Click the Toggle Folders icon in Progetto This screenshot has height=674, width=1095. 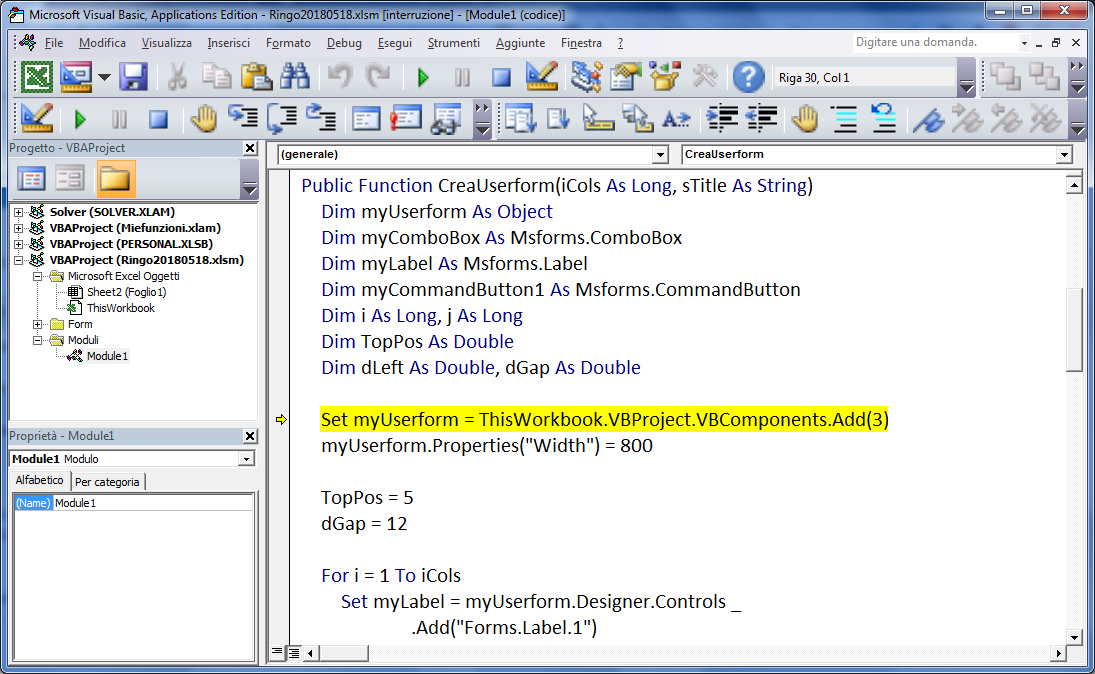tap(115, 179)
